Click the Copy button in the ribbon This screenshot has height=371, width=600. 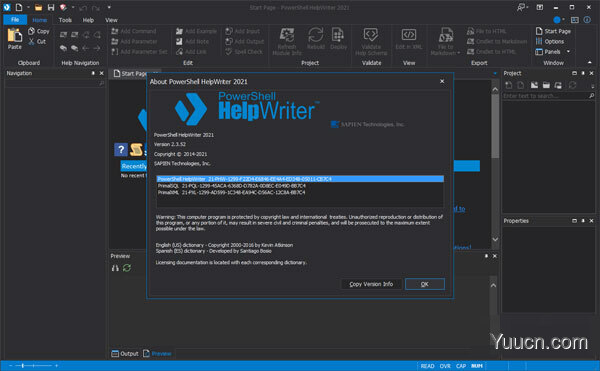39,31
